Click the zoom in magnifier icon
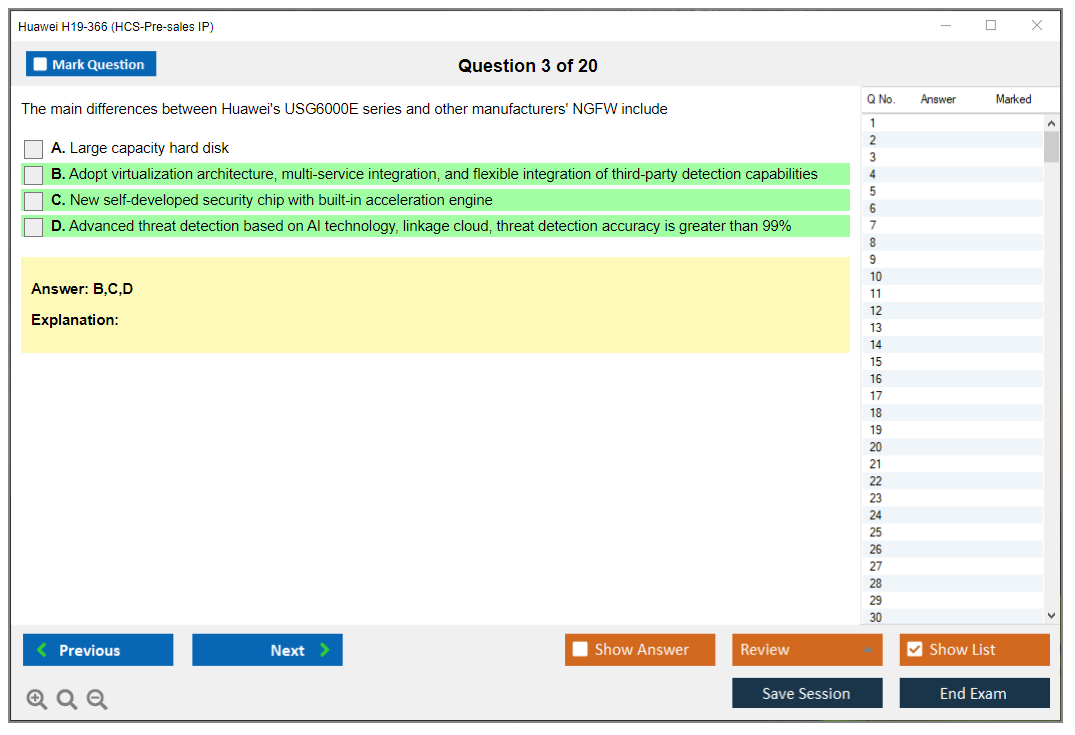The image size is (1075, 735). [37, 700]
